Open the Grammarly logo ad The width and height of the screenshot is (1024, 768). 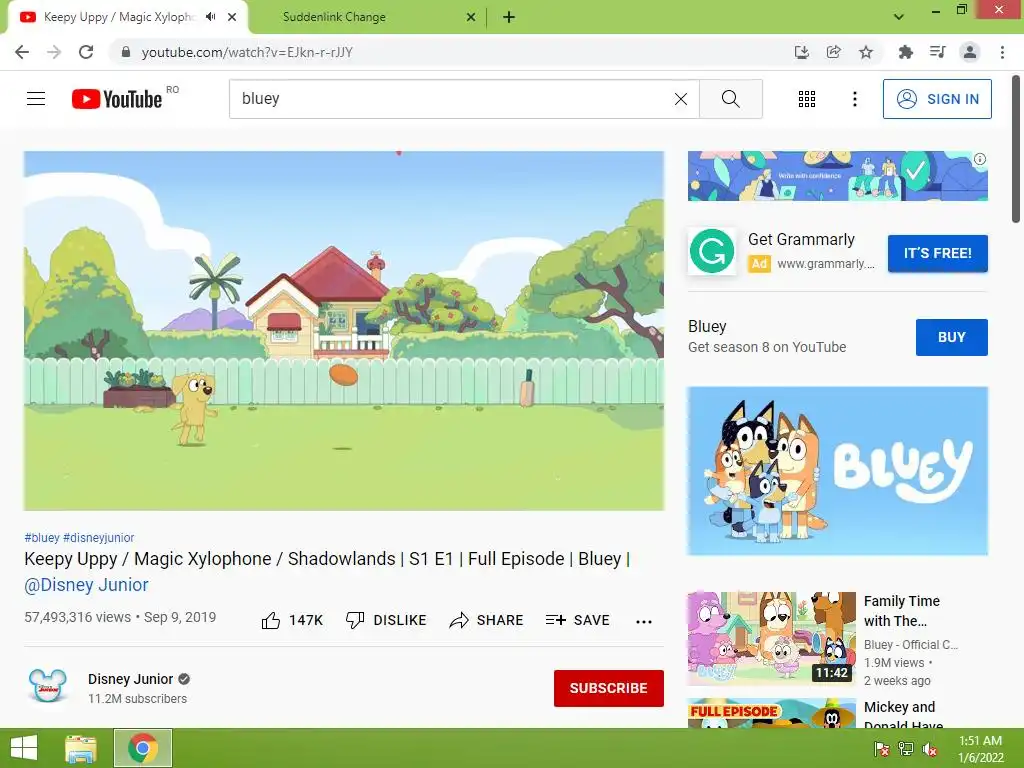tap(712, 251)
